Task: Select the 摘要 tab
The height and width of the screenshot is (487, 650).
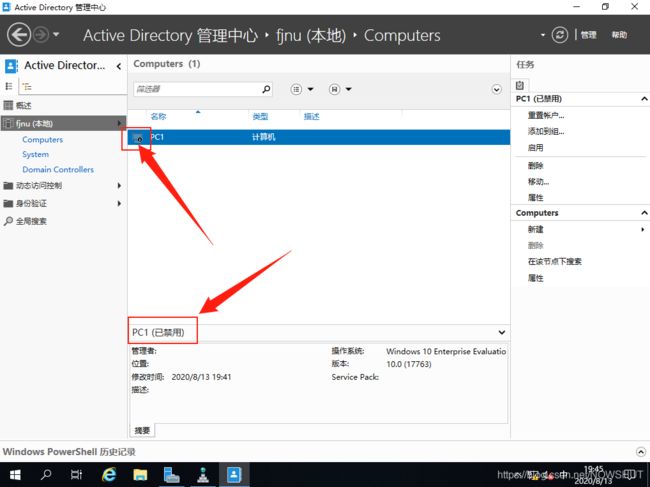Action: [x=142, y=430]
